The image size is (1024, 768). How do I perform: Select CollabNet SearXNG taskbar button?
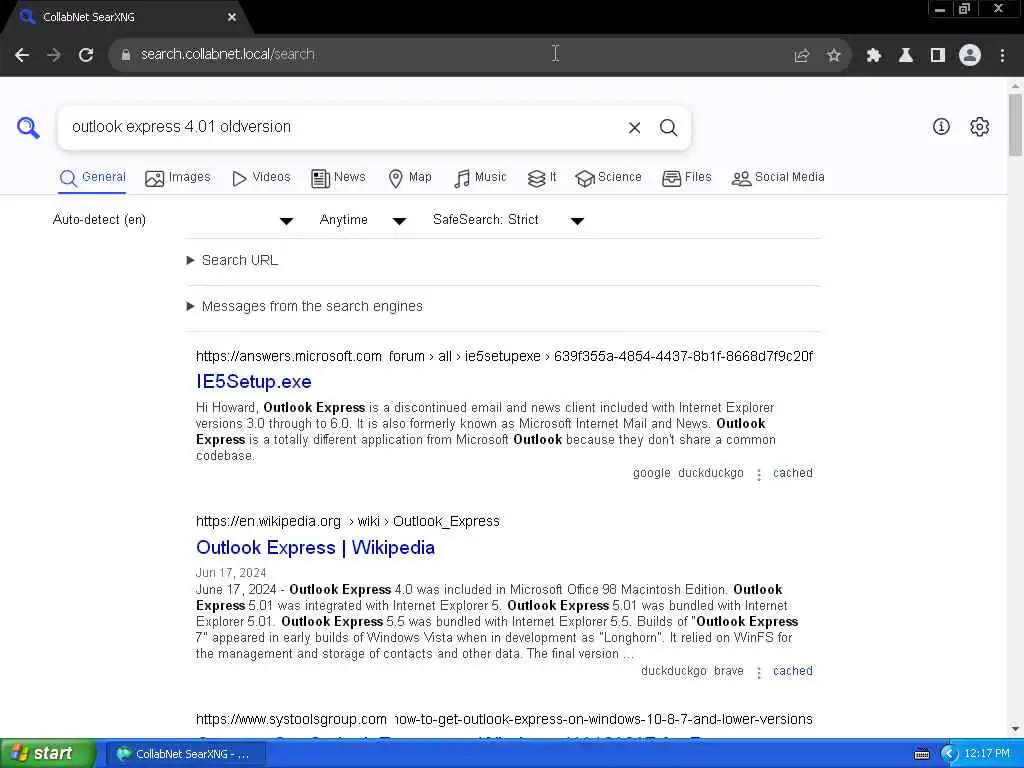(x=186, y=754)
